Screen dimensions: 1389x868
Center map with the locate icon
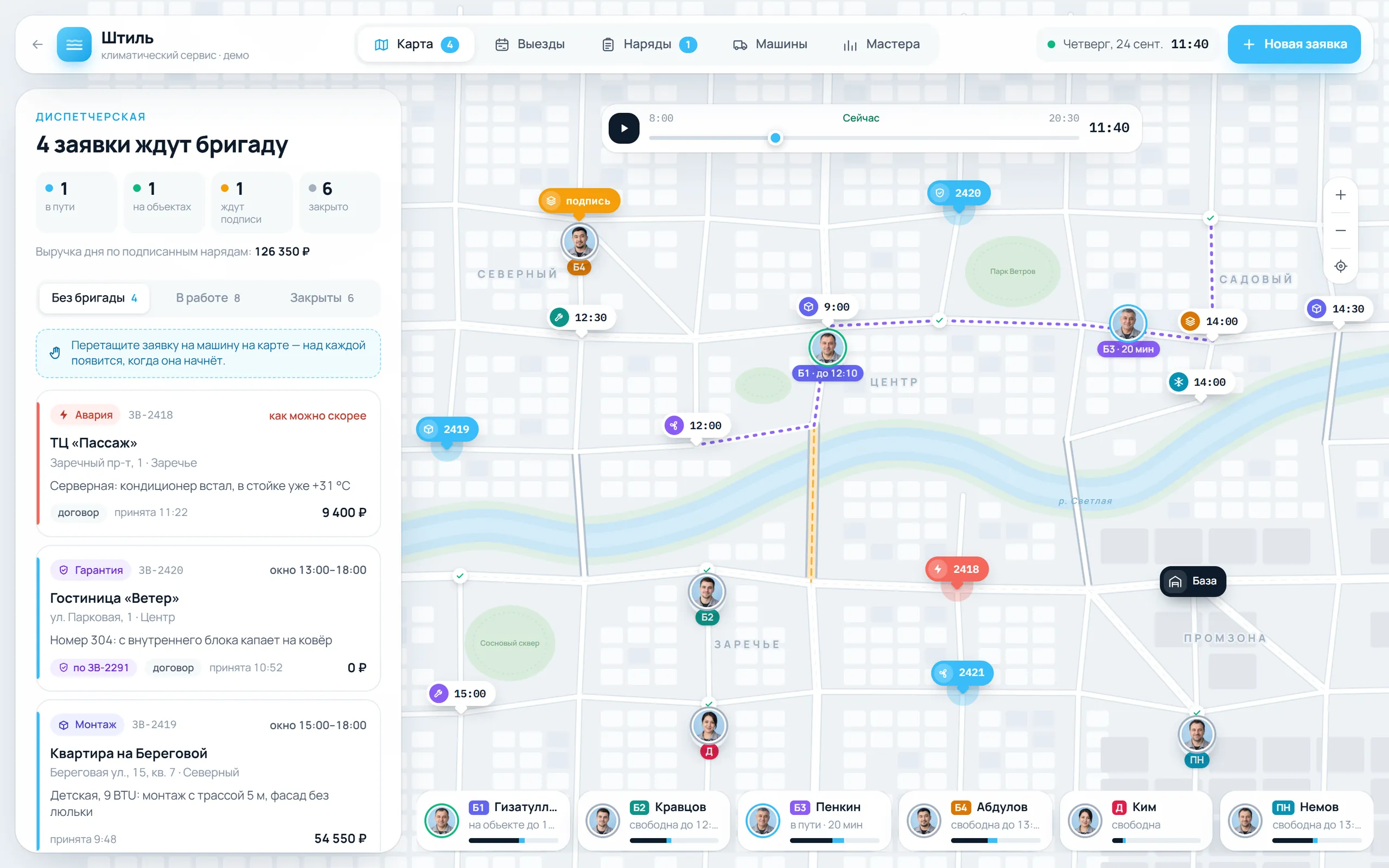click(1340, 266)
